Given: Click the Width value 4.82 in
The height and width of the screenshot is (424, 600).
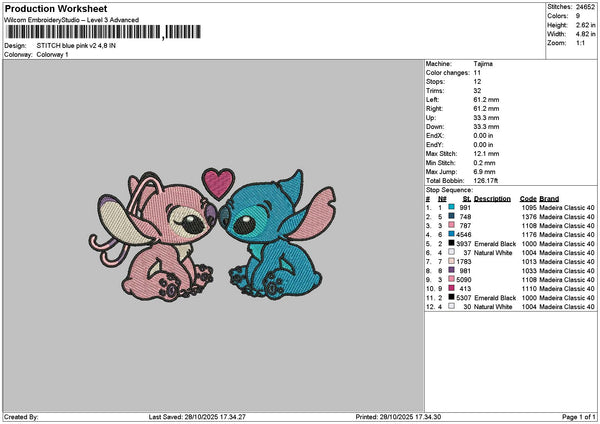Looking at the screenshot, I should [585, 34].
